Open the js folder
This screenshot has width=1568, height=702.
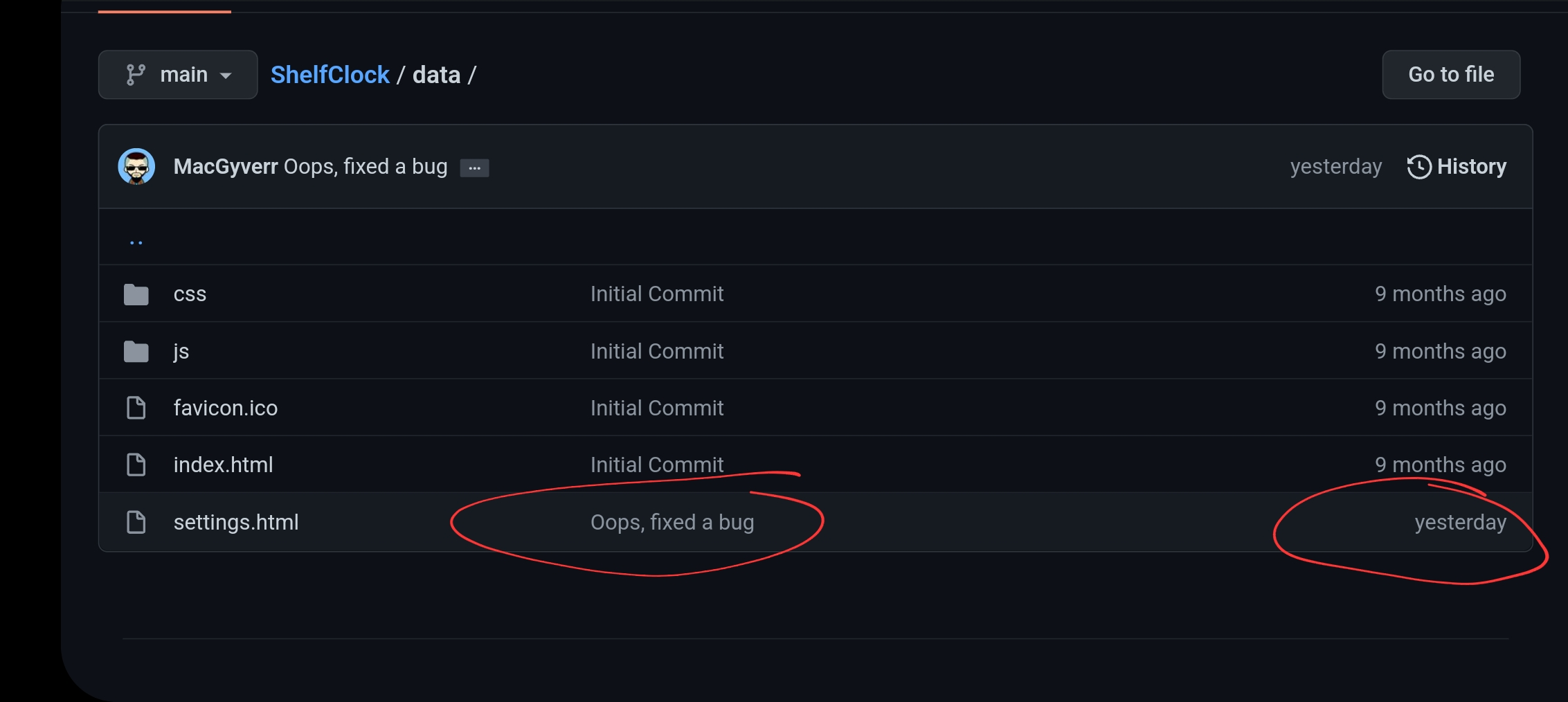point(181,352)
